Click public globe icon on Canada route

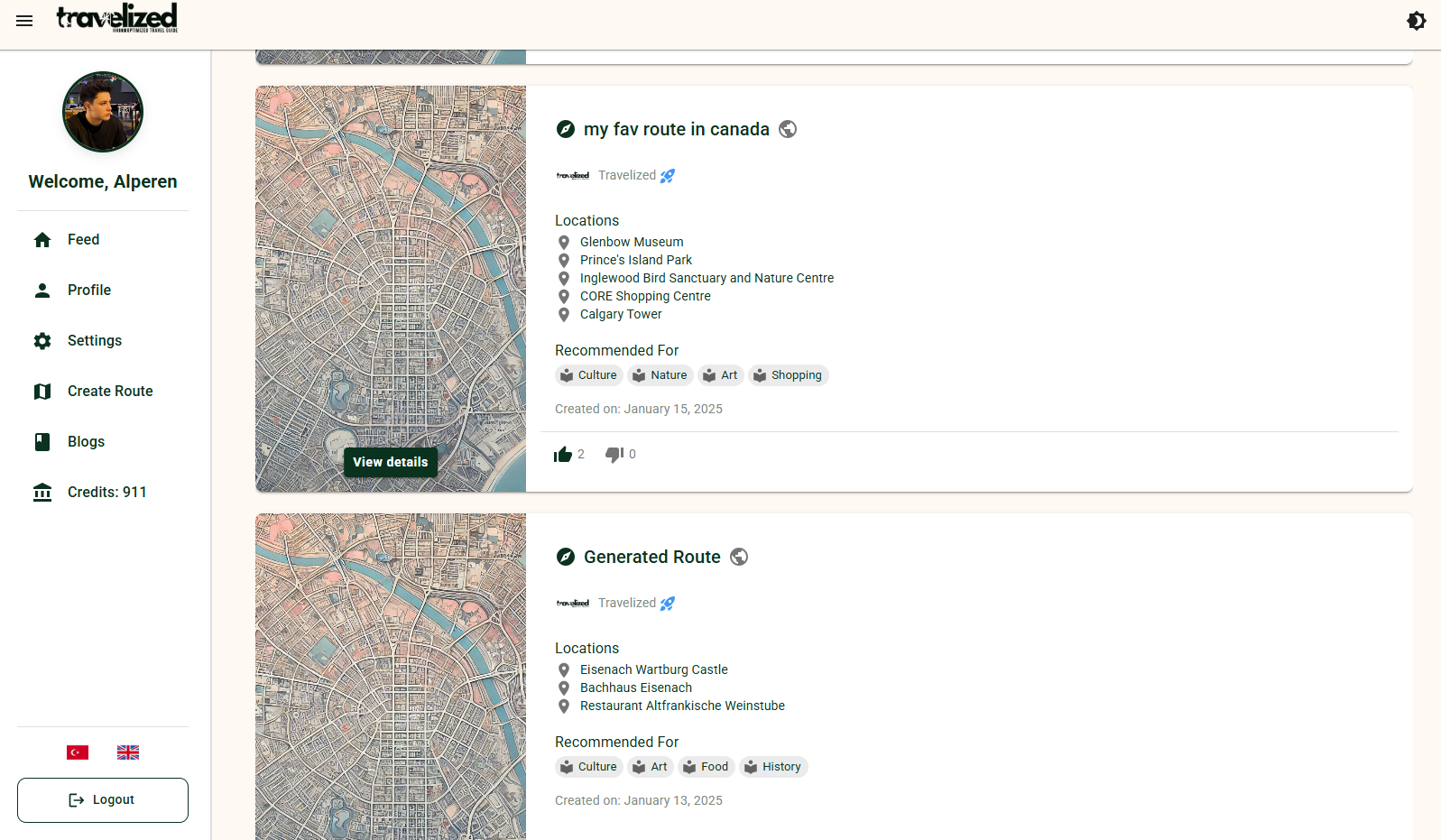(788, 129)
